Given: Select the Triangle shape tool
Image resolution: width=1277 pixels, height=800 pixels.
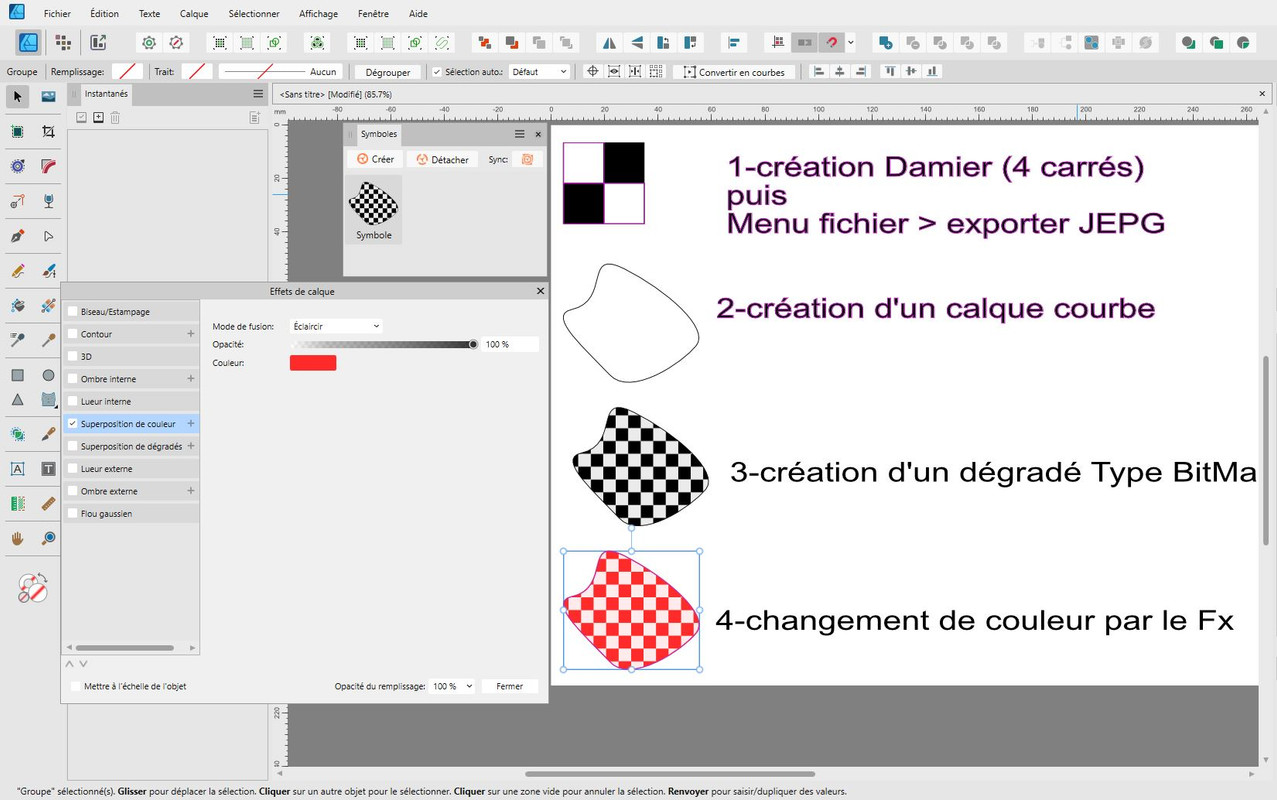Looking at the screenshot, I should [x=17, y=400].
